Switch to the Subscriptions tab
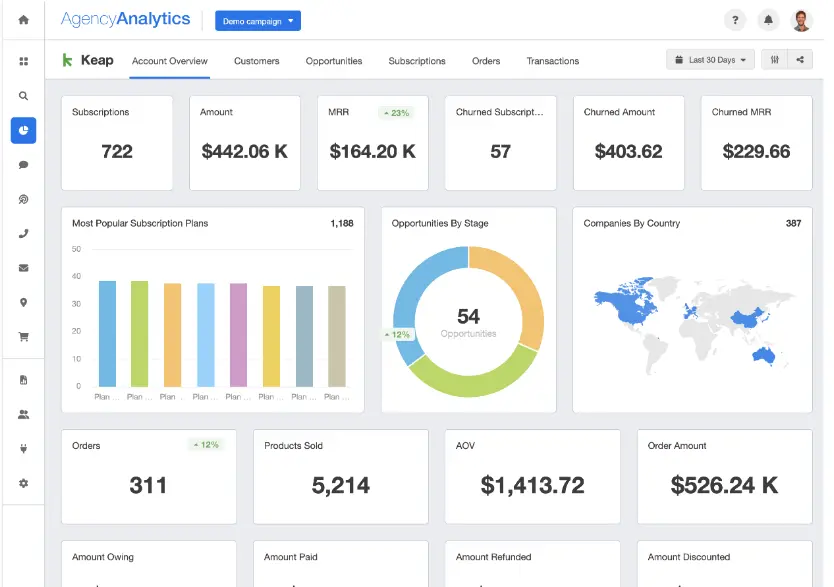The image size is (834, 587). 417,61
